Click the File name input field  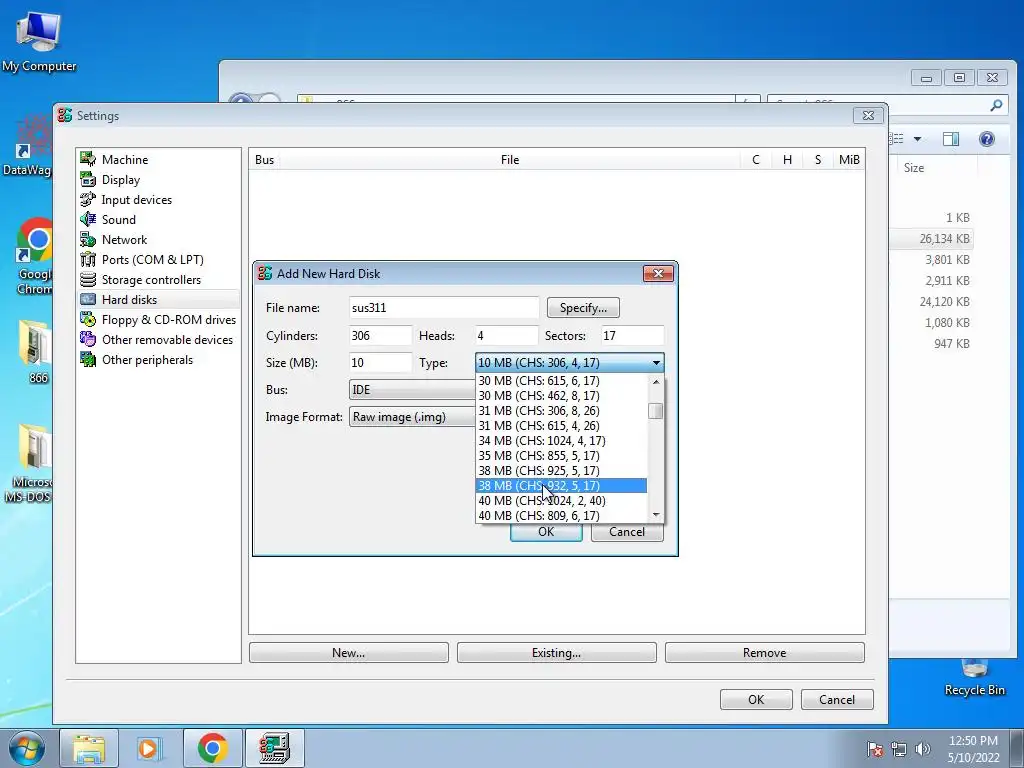click(x=444, y=308)
